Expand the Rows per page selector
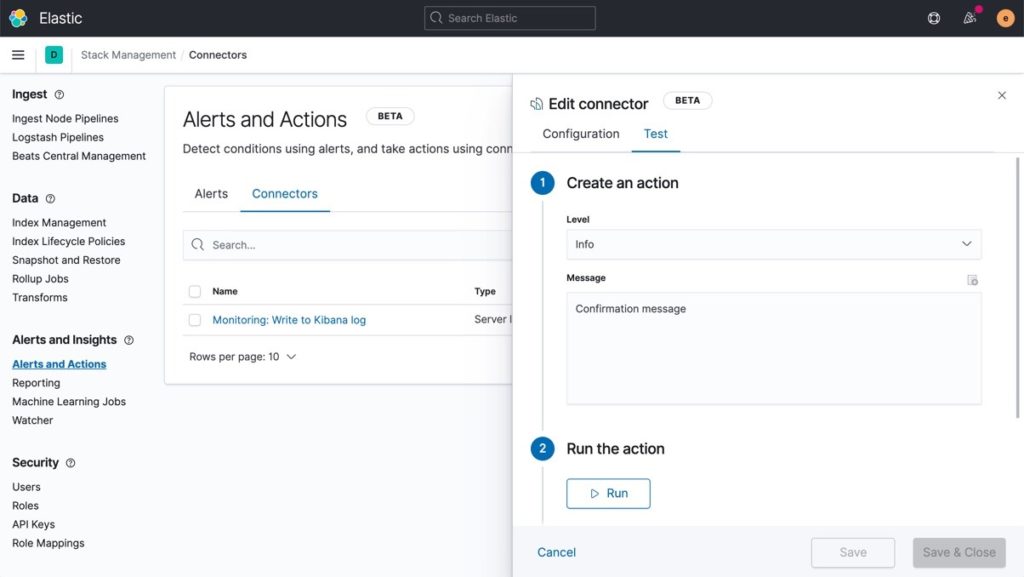The image size is (1024, 577). coord(242,356)
